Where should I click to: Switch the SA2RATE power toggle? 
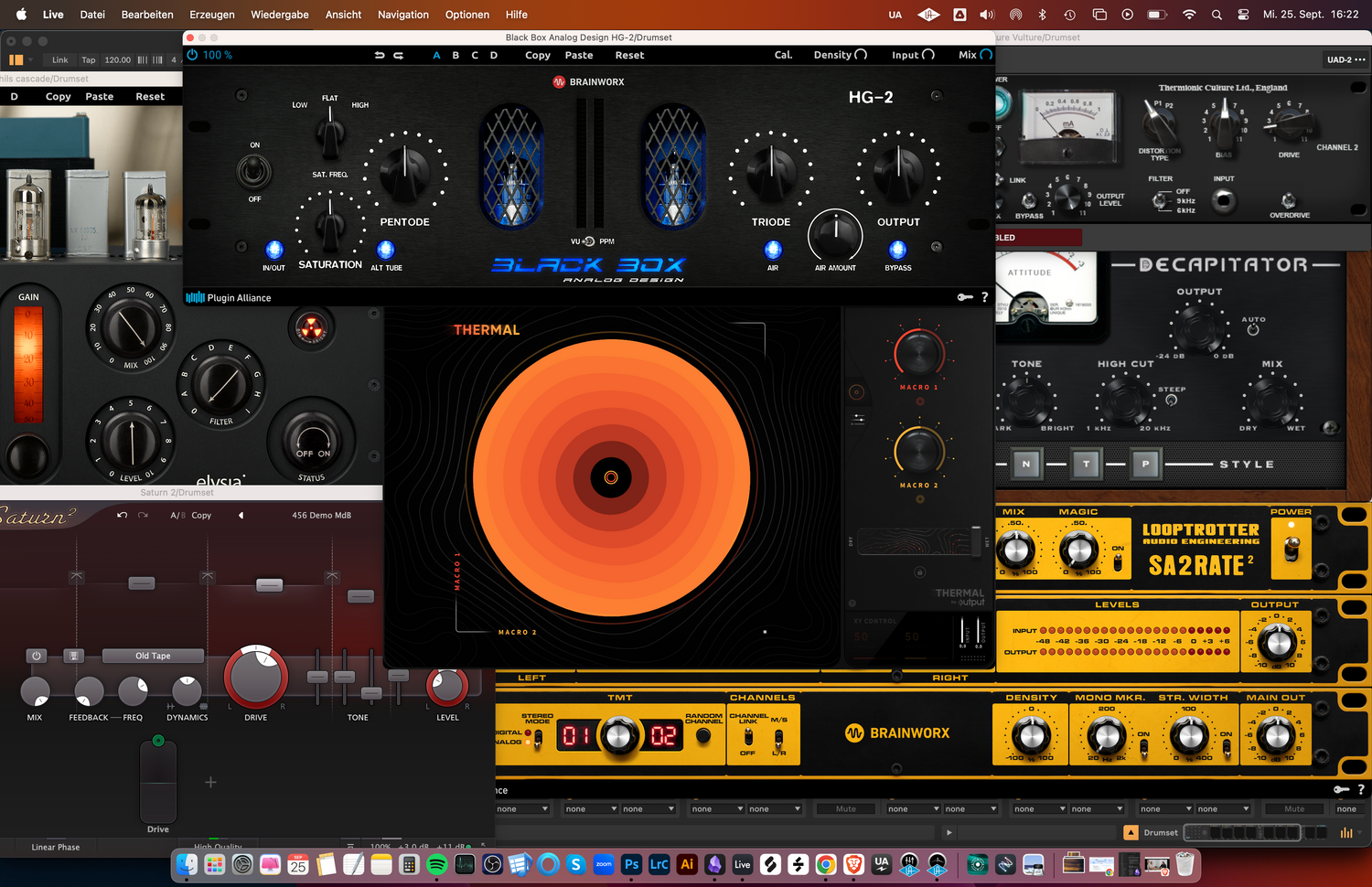(x=1291, y=548)
